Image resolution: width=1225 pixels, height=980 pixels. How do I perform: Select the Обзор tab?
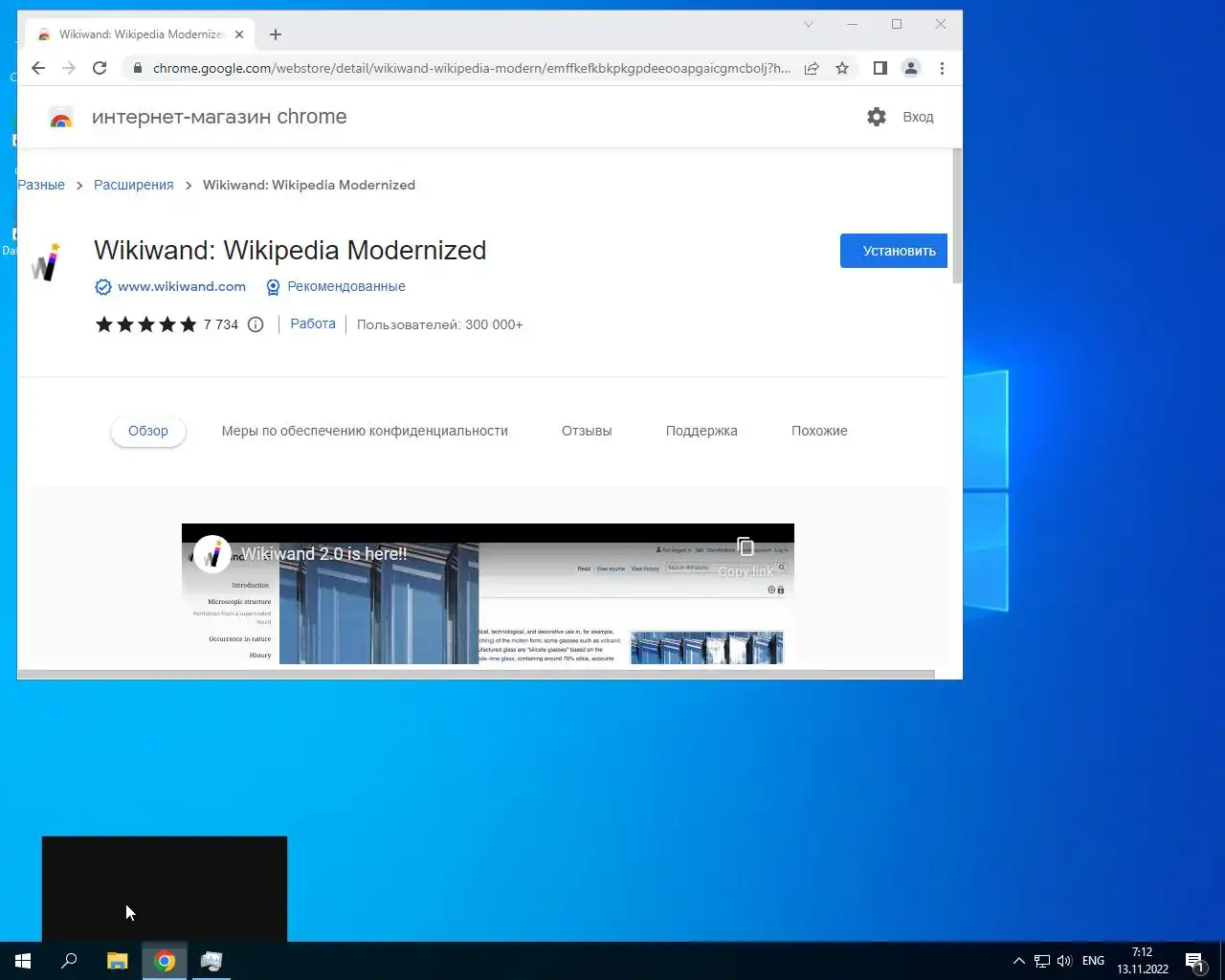click(148, 431)
